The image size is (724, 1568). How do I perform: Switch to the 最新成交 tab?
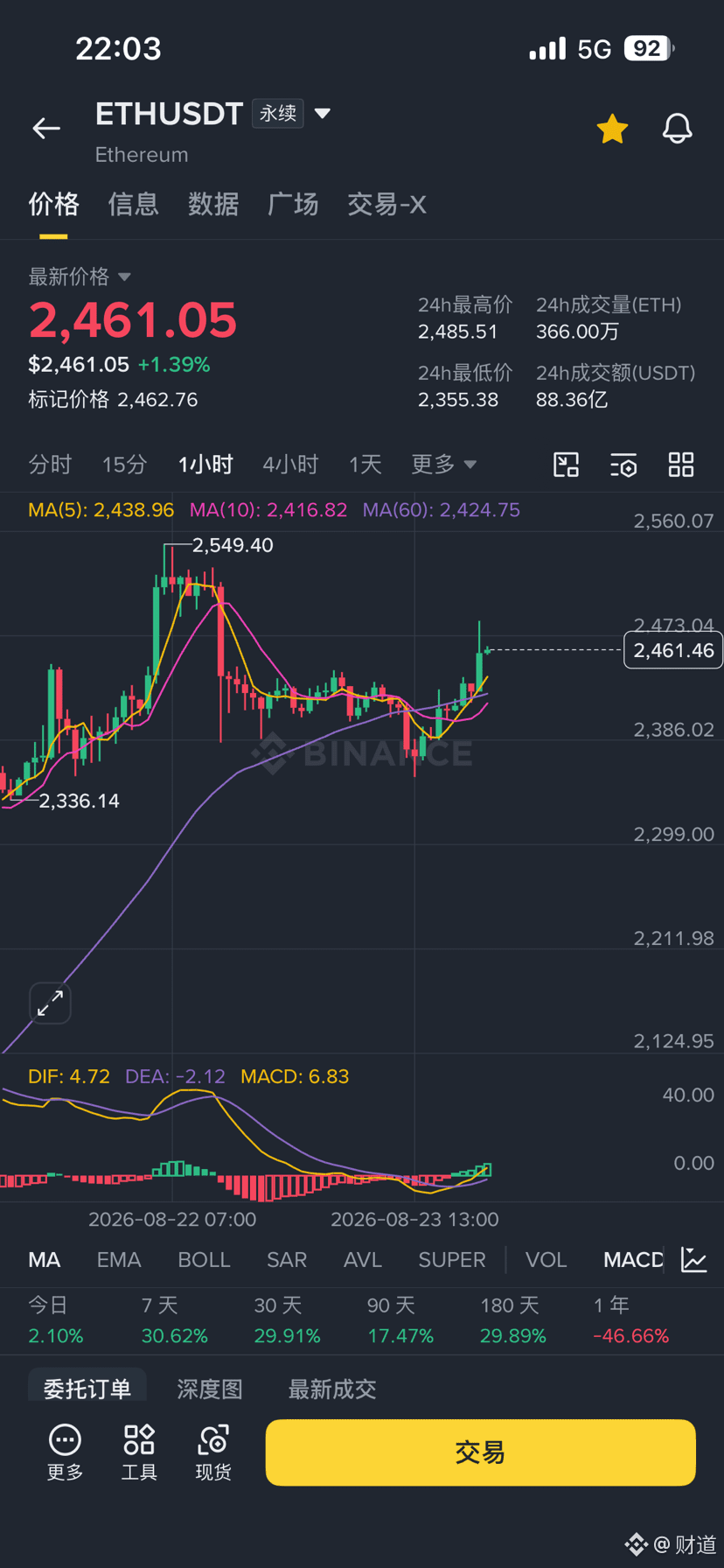pos(332,1389)
